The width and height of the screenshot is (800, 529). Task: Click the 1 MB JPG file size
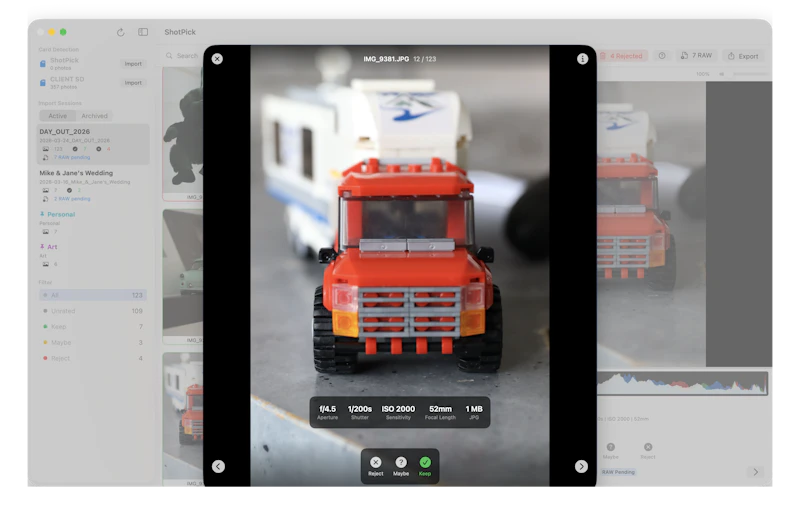[474, 412]
